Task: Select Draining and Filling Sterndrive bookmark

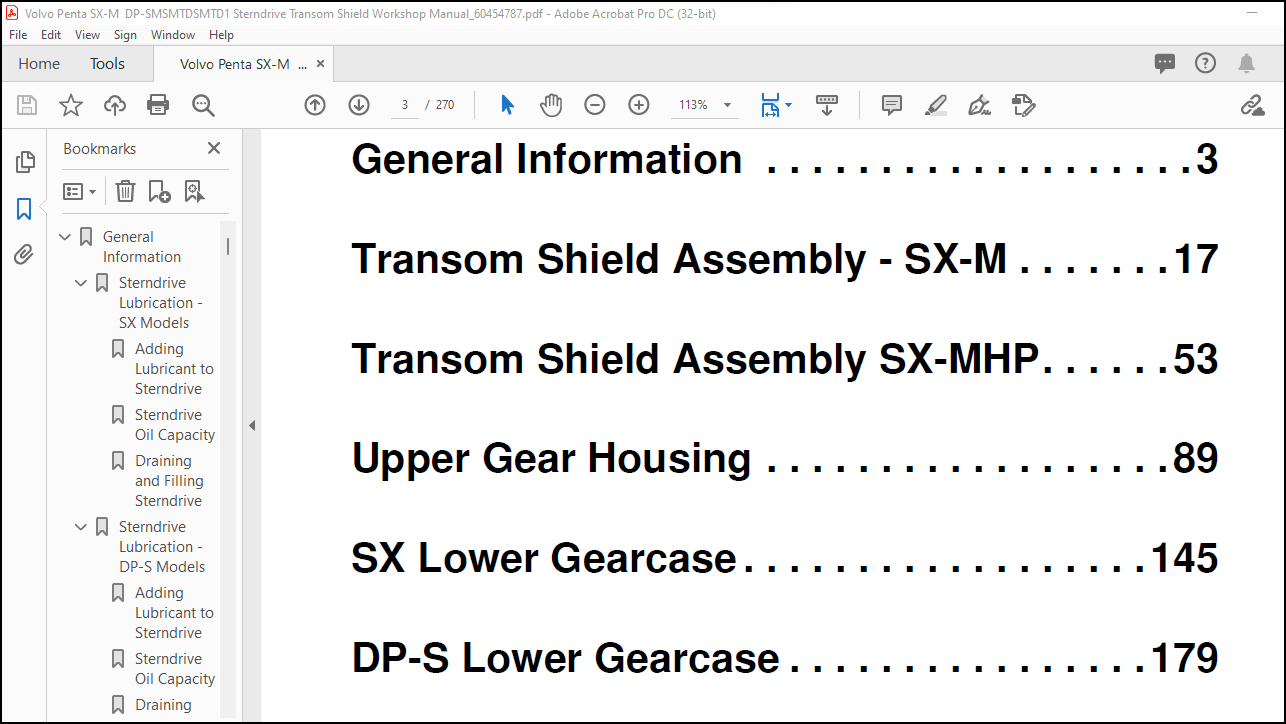Action: (169, 481)
